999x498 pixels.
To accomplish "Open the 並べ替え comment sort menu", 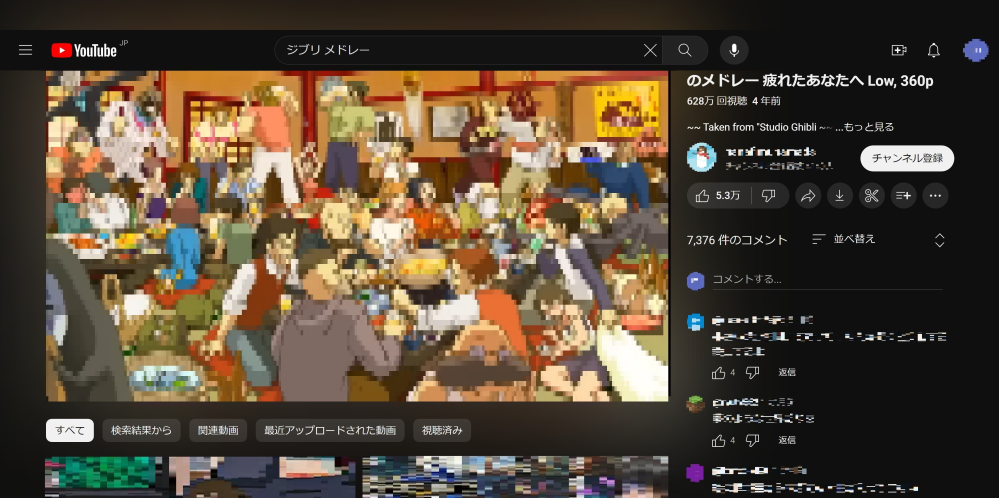I will [x=844, y=239].
